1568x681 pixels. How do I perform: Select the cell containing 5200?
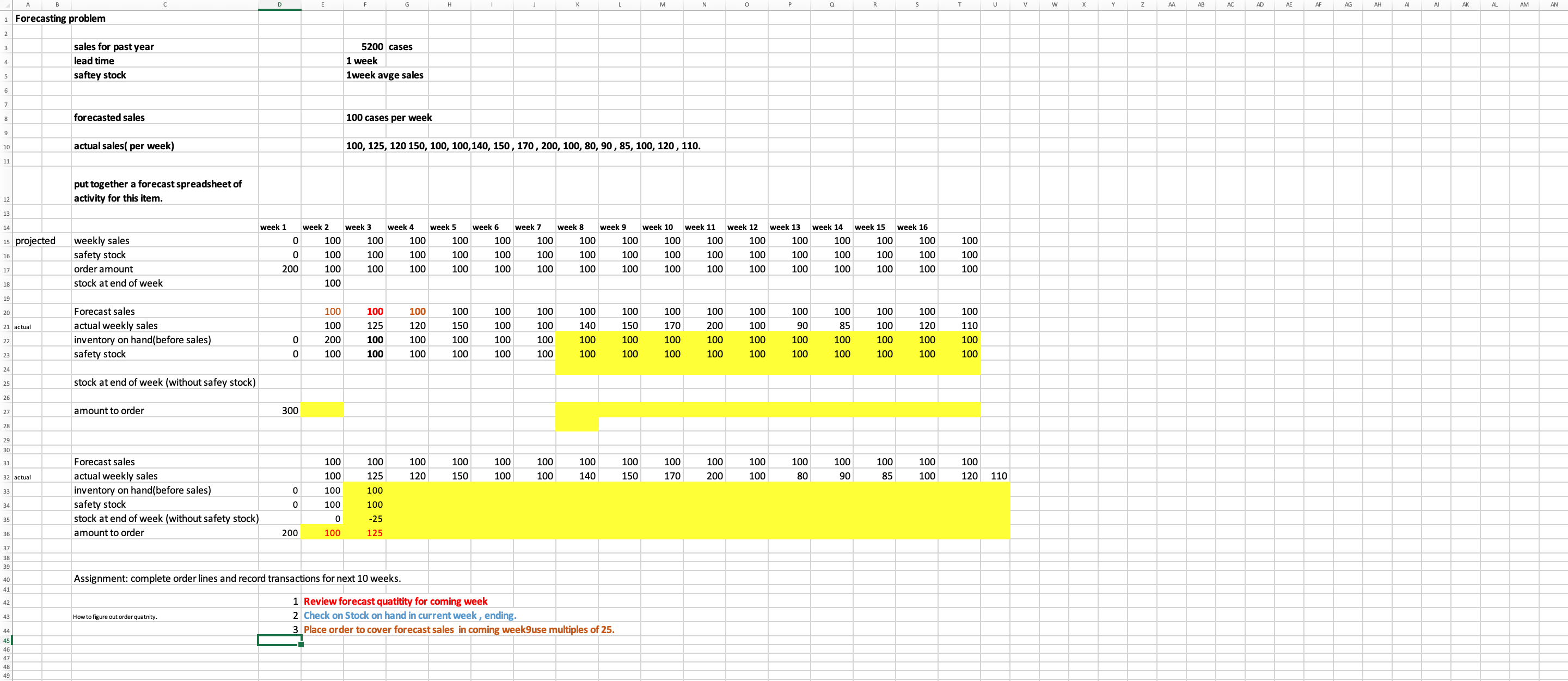click(371, 47)
